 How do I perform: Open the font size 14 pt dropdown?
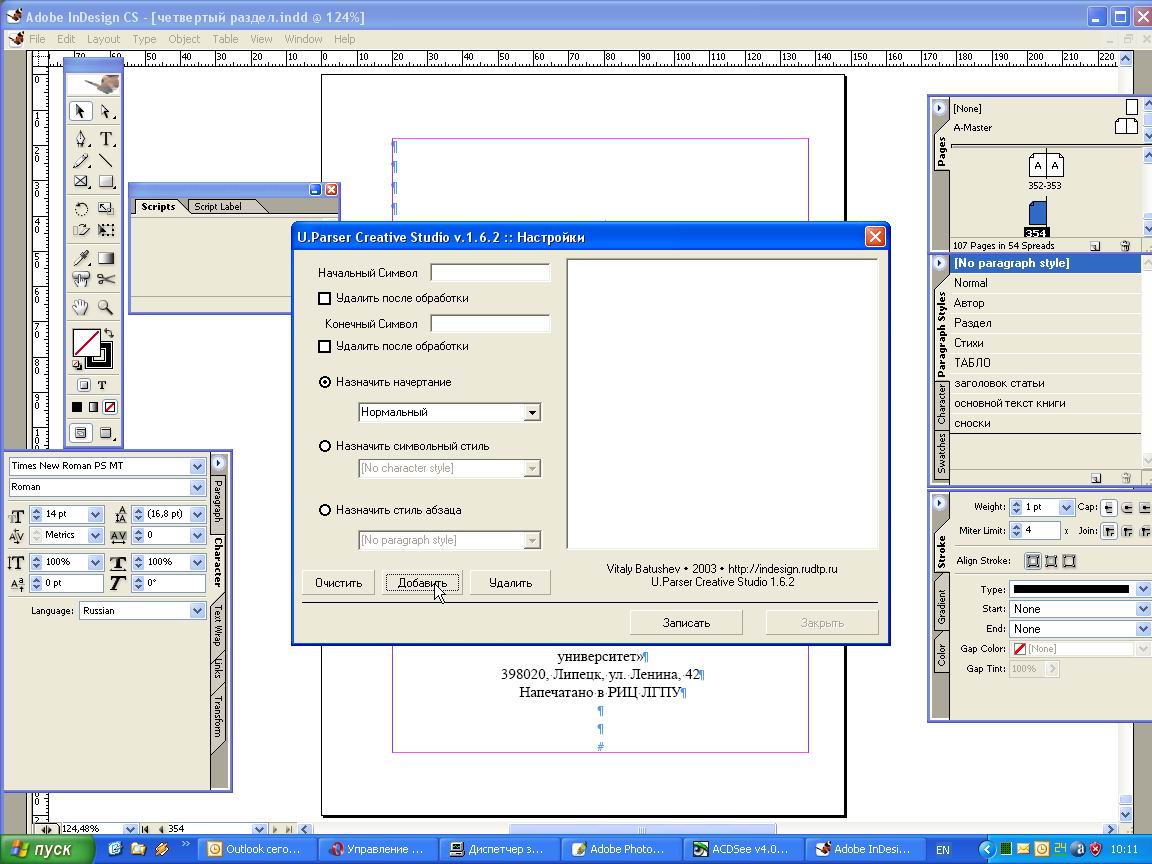pos(95,514)
